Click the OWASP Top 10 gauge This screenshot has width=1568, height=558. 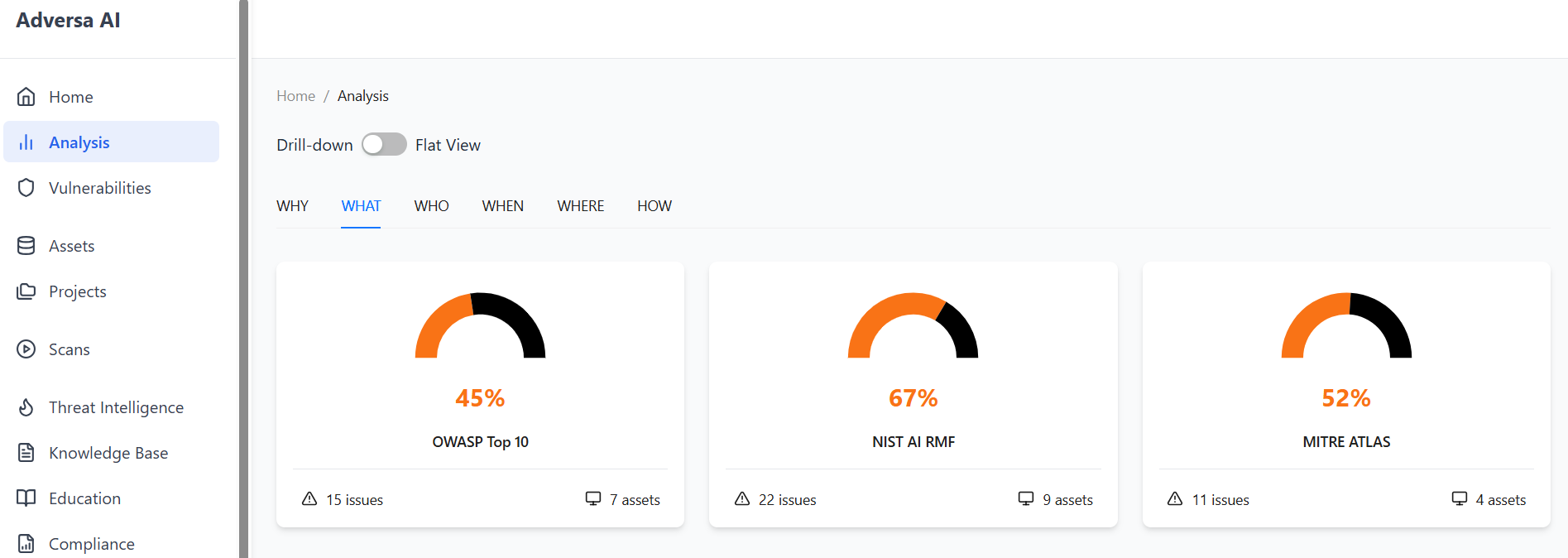pyautogui.click(x=480, y=325)
